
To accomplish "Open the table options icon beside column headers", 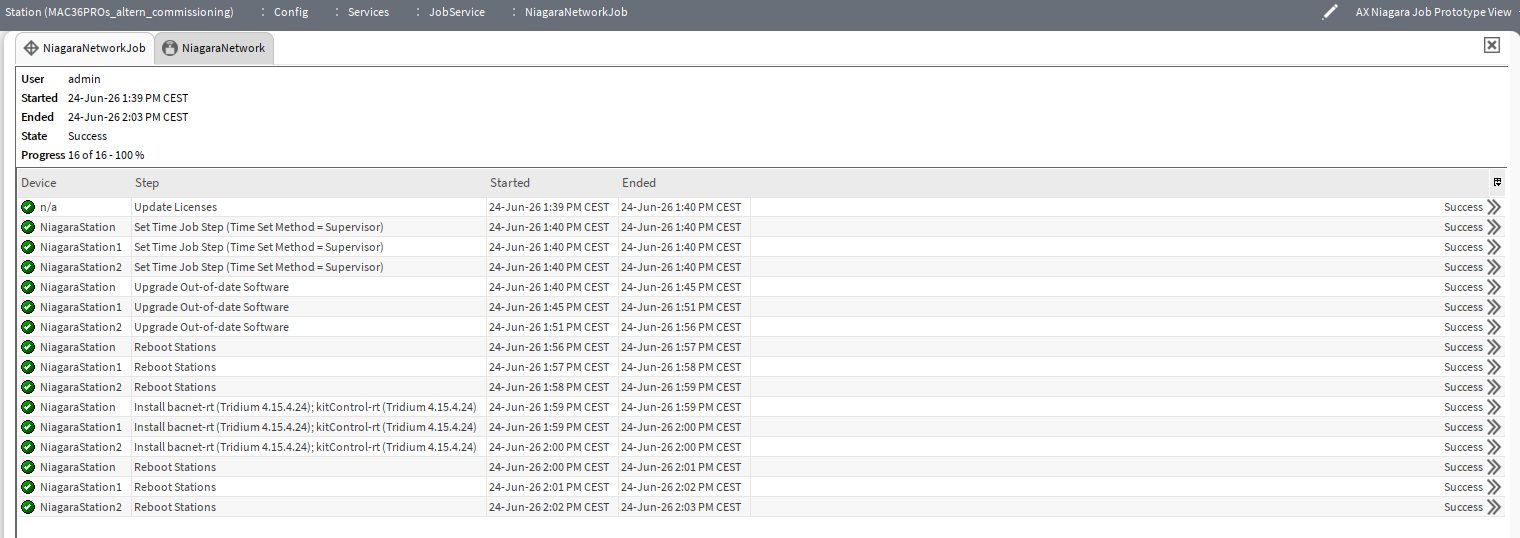I will click(x=1497, y=182).
